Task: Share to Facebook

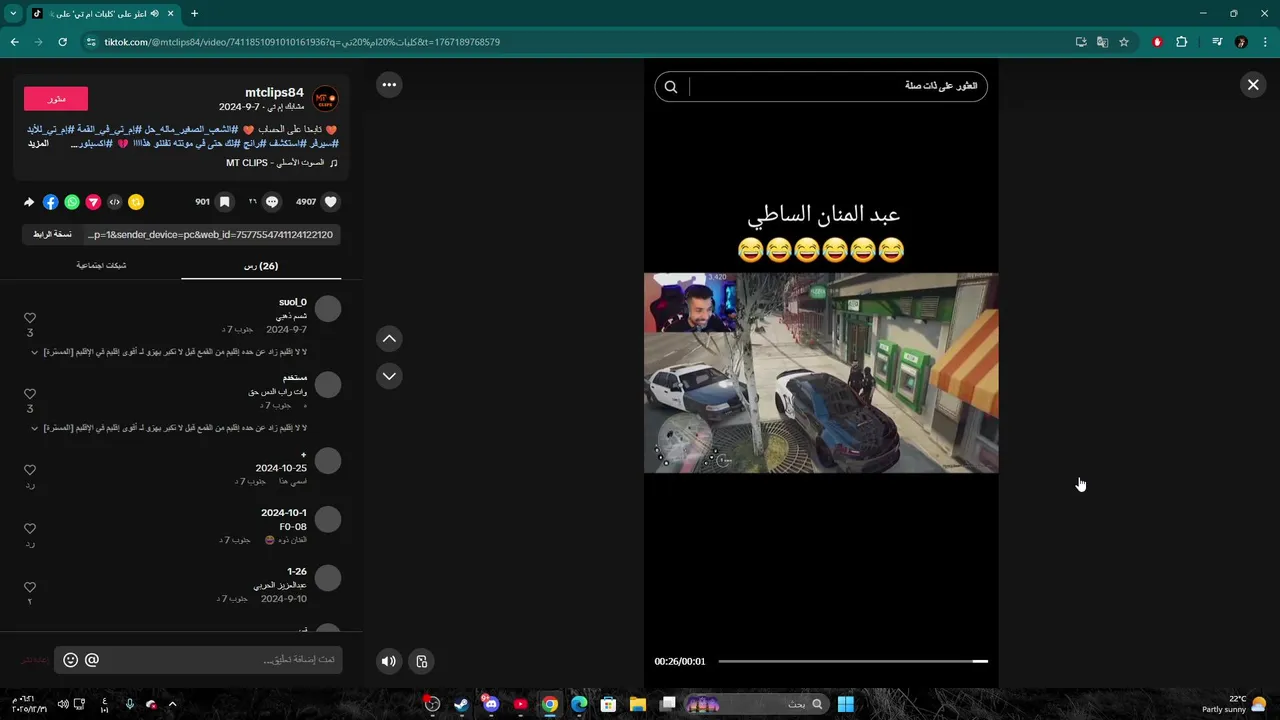Action: pyautogui.click(x=50, y=202)
